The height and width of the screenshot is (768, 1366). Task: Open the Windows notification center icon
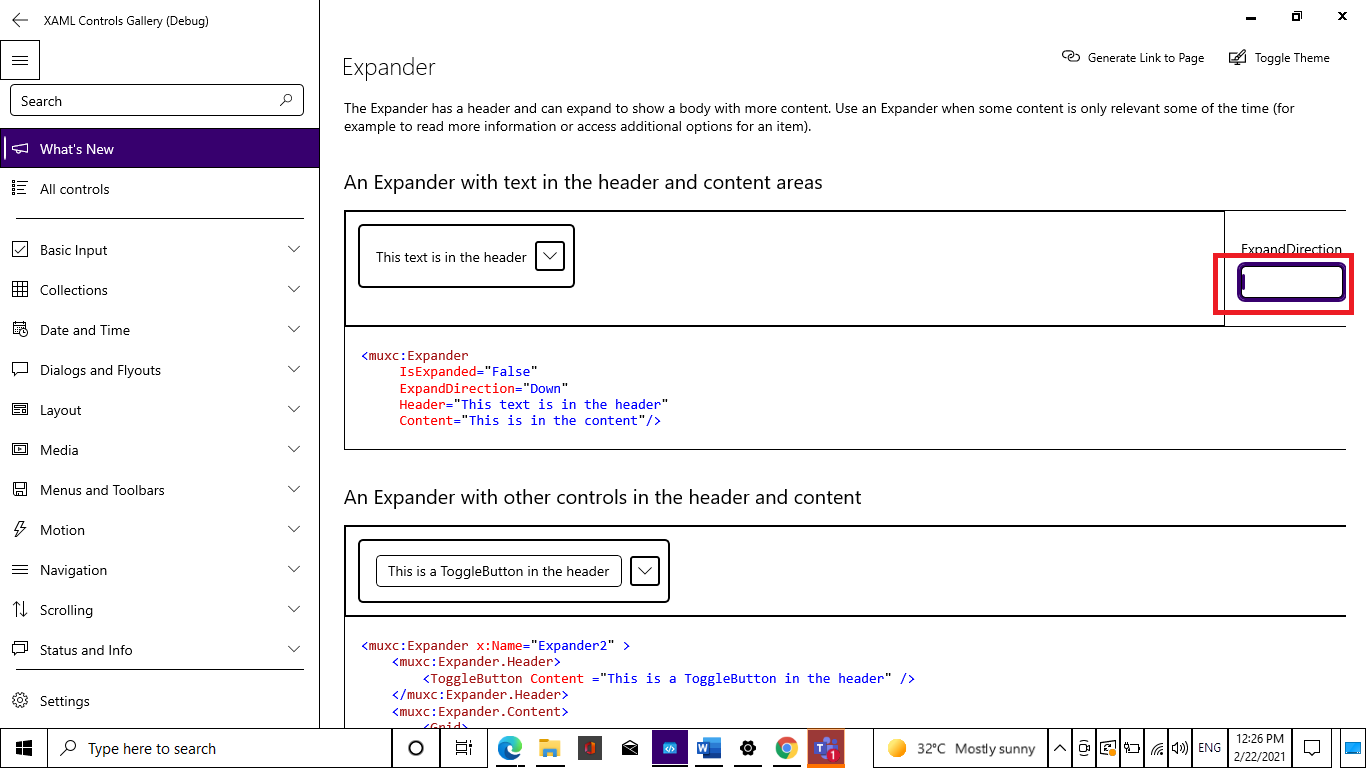[x=1312, y=748]
